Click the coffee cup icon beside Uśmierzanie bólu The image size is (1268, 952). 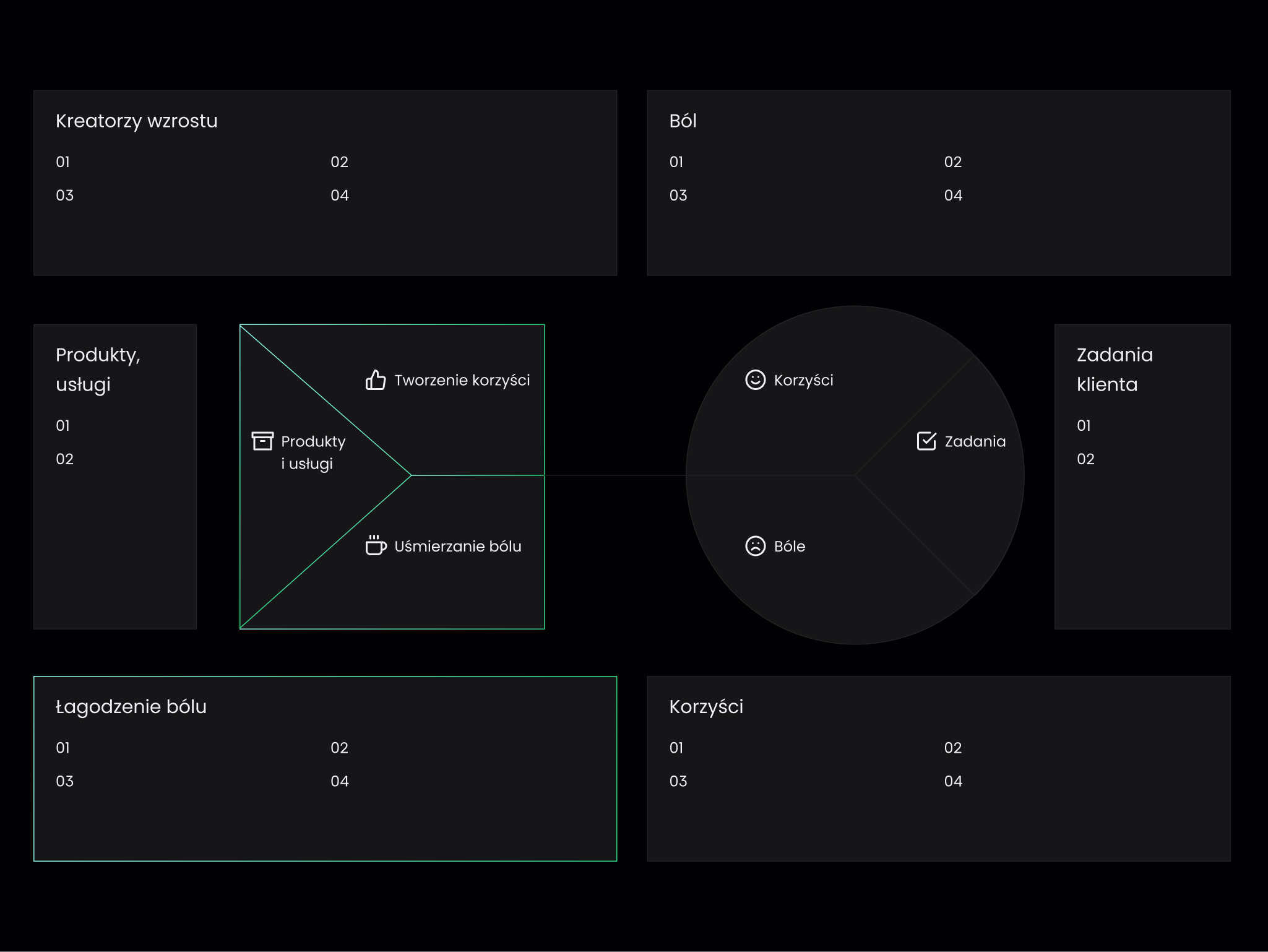point(375,545)
